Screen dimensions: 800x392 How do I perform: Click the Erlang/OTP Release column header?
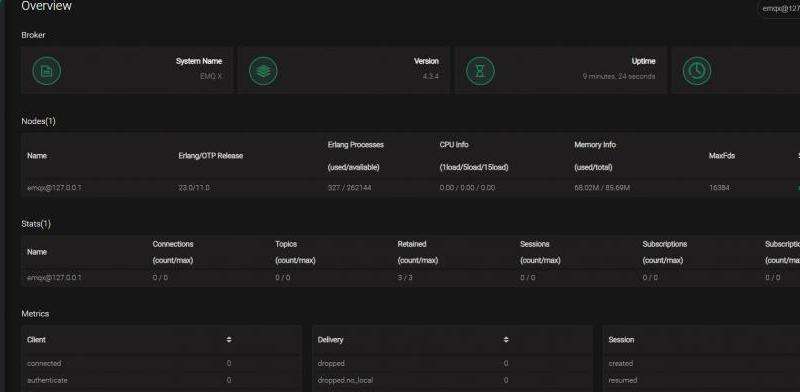[211, 156]
